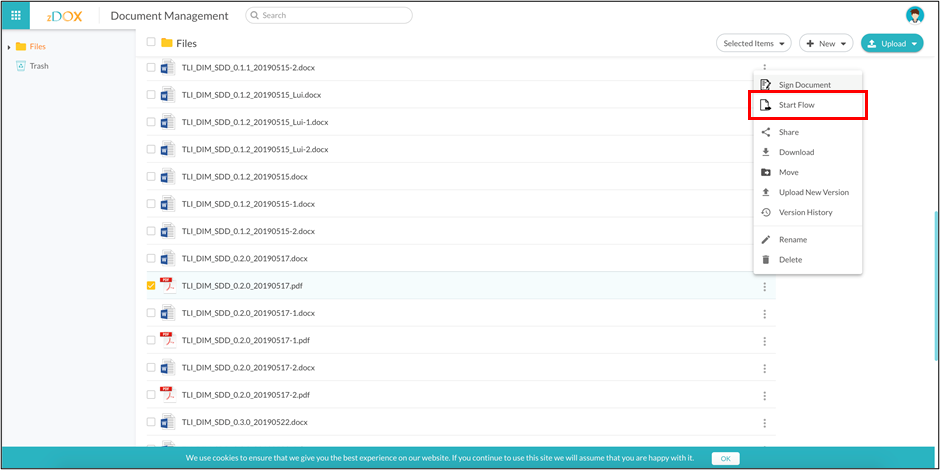
Task: Click the Document Management title
Action: pos(170,16)
